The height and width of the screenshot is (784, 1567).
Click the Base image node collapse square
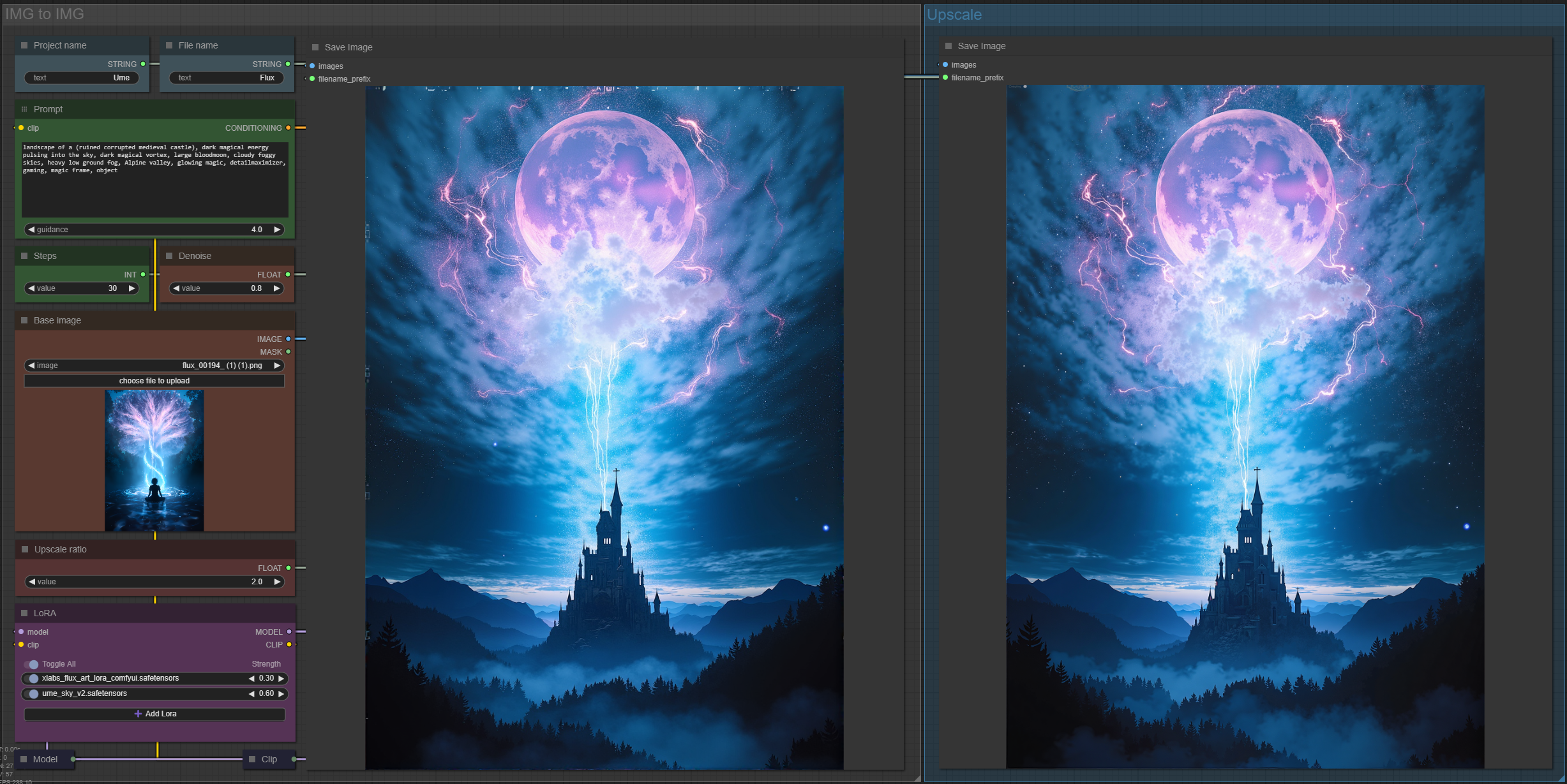tap(24, 320)
